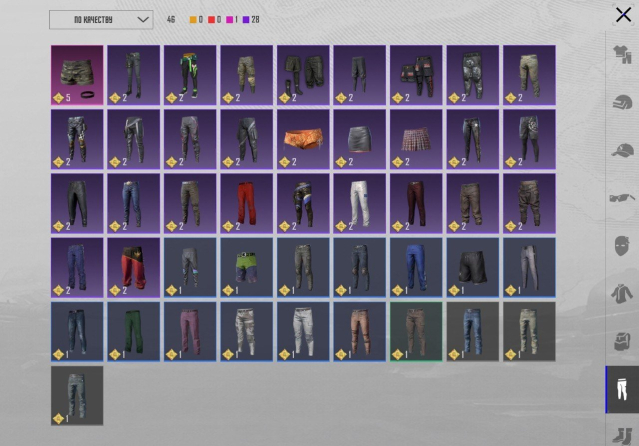639x446 pixels.
Task: Select the pink-tier camo shorts item
Action: [x=77, y=75]
